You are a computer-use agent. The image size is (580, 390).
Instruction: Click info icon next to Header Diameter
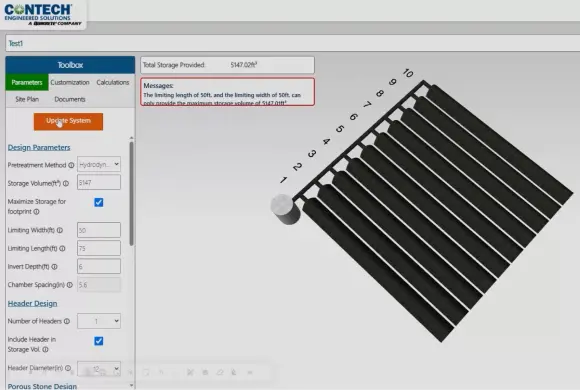click(x=68, y=368)
